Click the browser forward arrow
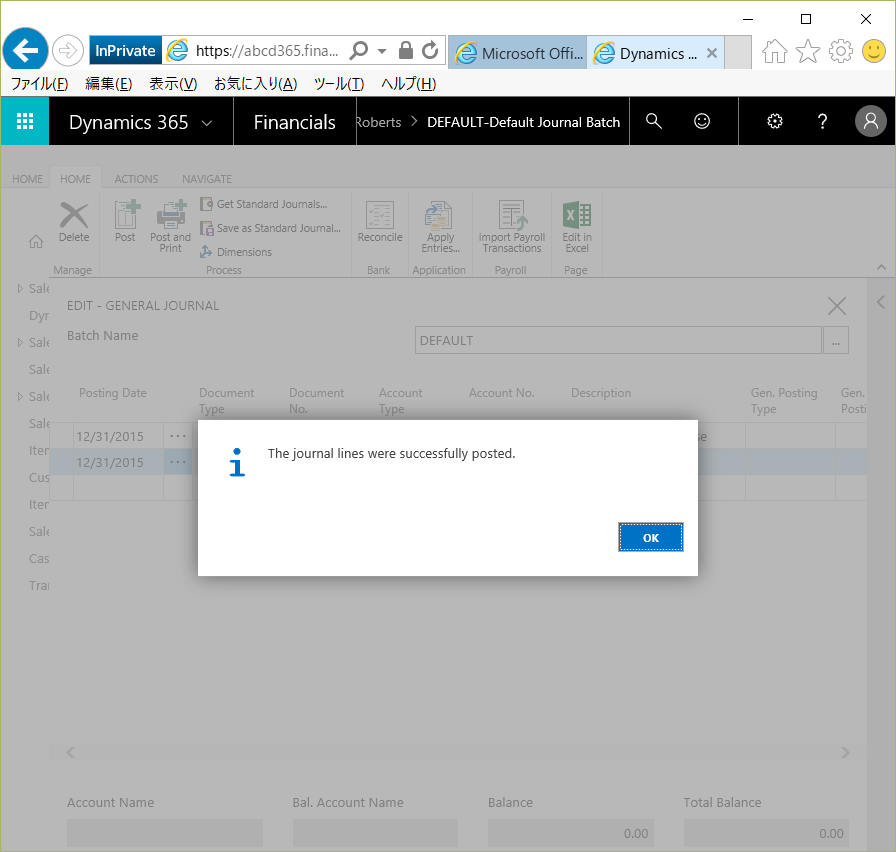896x852 pixels. (x=67, y=50)
